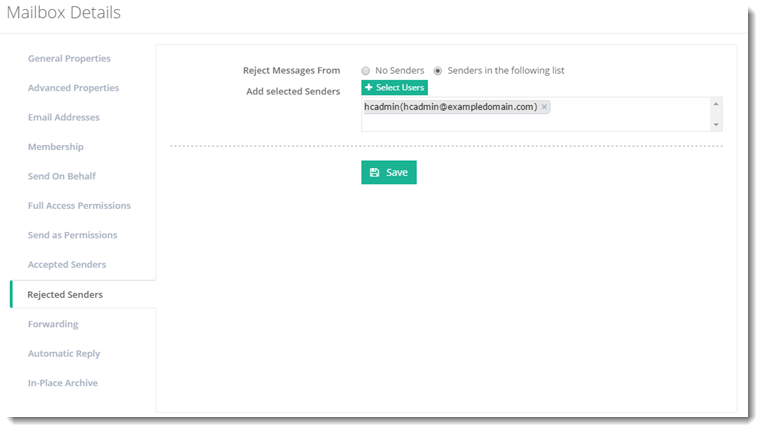The image size is (763, 432).
Task: Switch to Advanced Properties tab
Action: (73, 88)
